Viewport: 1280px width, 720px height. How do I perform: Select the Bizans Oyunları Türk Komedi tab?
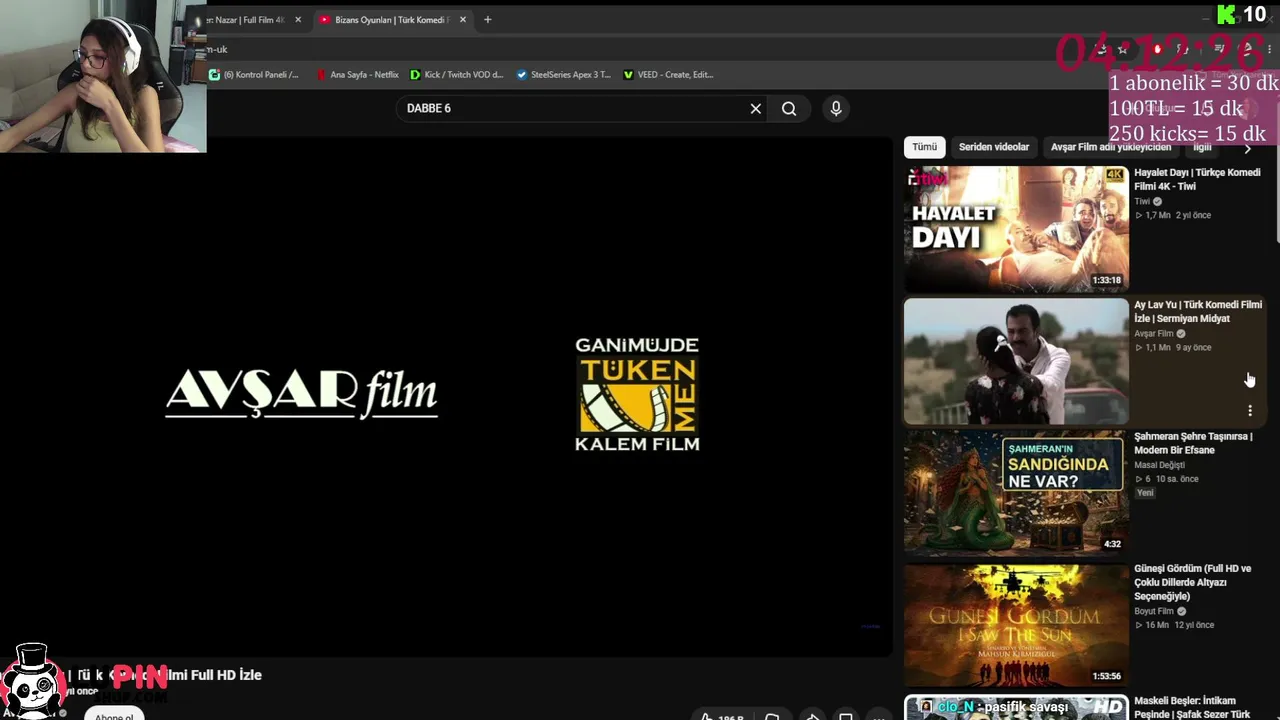coord(391,20)
